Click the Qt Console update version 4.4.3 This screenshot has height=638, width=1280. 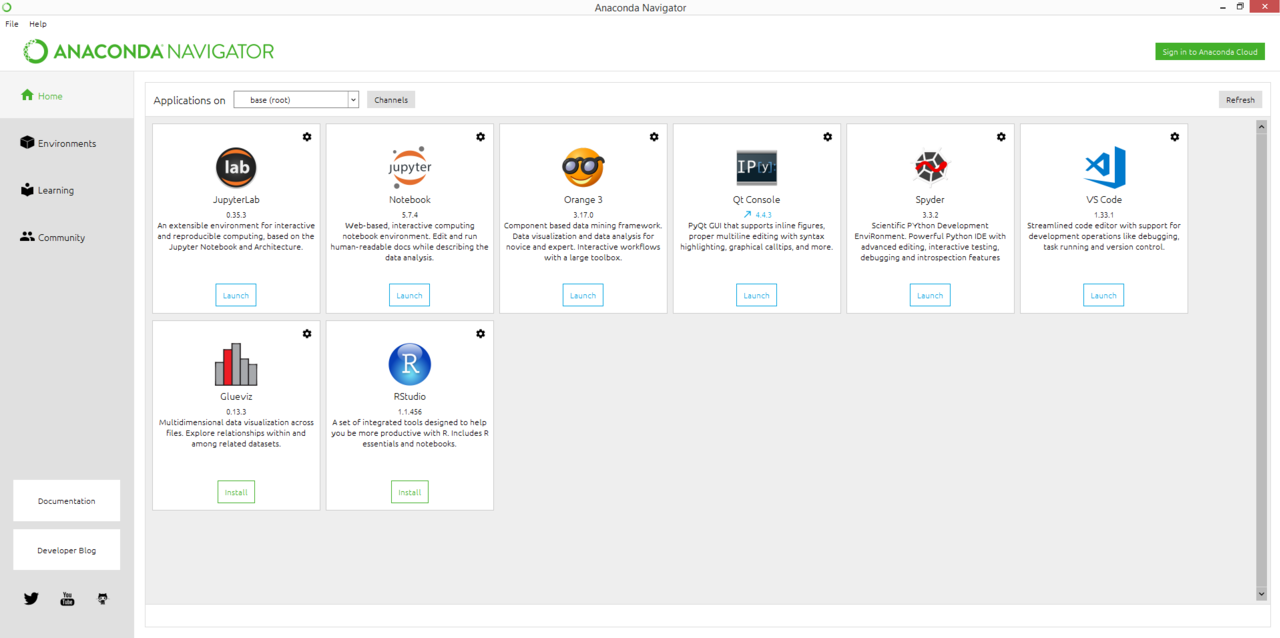pyautogui.click(x=756, y=213)
